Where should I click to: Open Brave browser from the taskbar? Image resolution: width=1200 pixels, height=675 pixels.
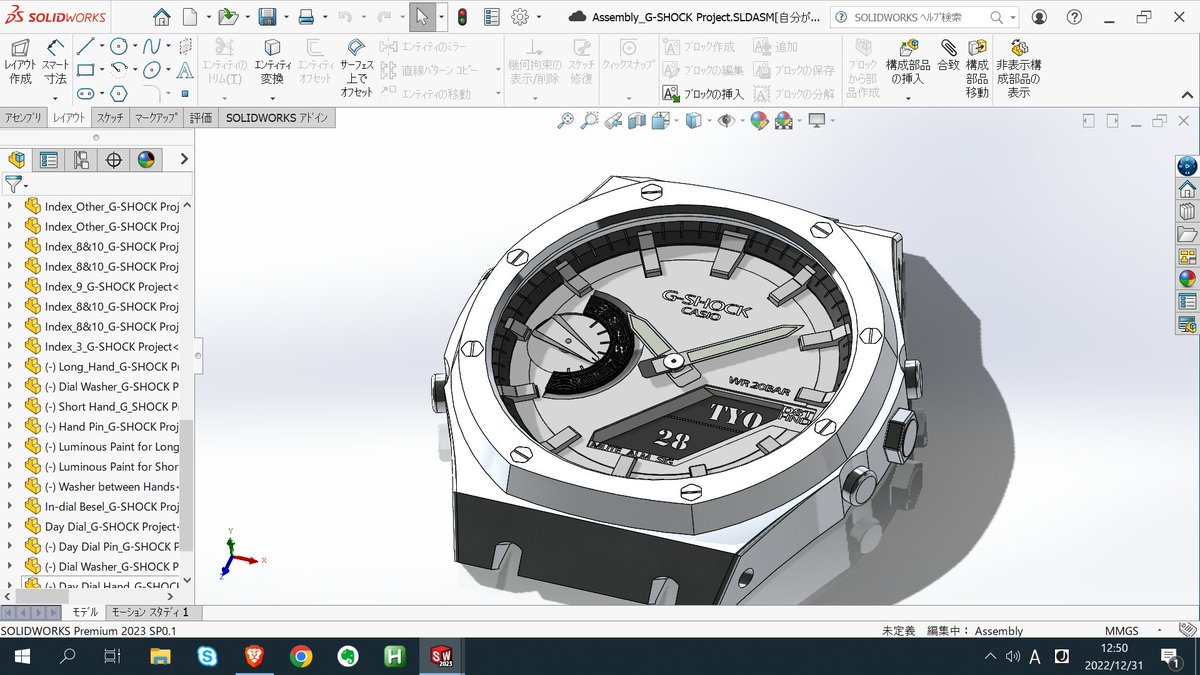coord(255,657)
